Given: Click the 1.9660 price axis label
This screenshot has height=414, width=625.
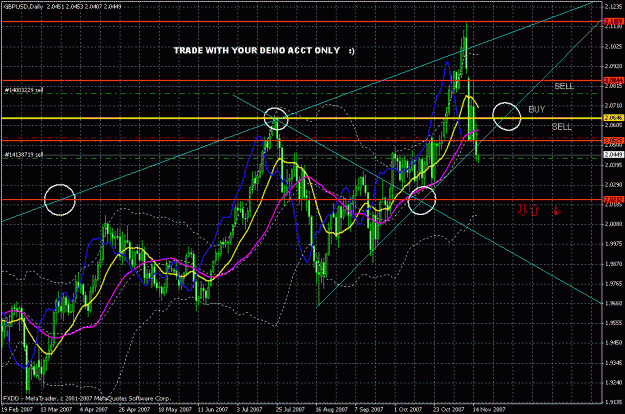Looking at the screenshot, I should tap(613, 303).
